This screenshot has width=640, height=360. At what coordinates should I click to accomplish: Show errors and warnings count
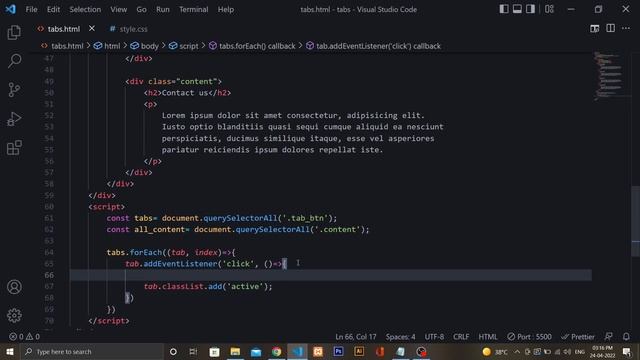[x=24, y=337]
